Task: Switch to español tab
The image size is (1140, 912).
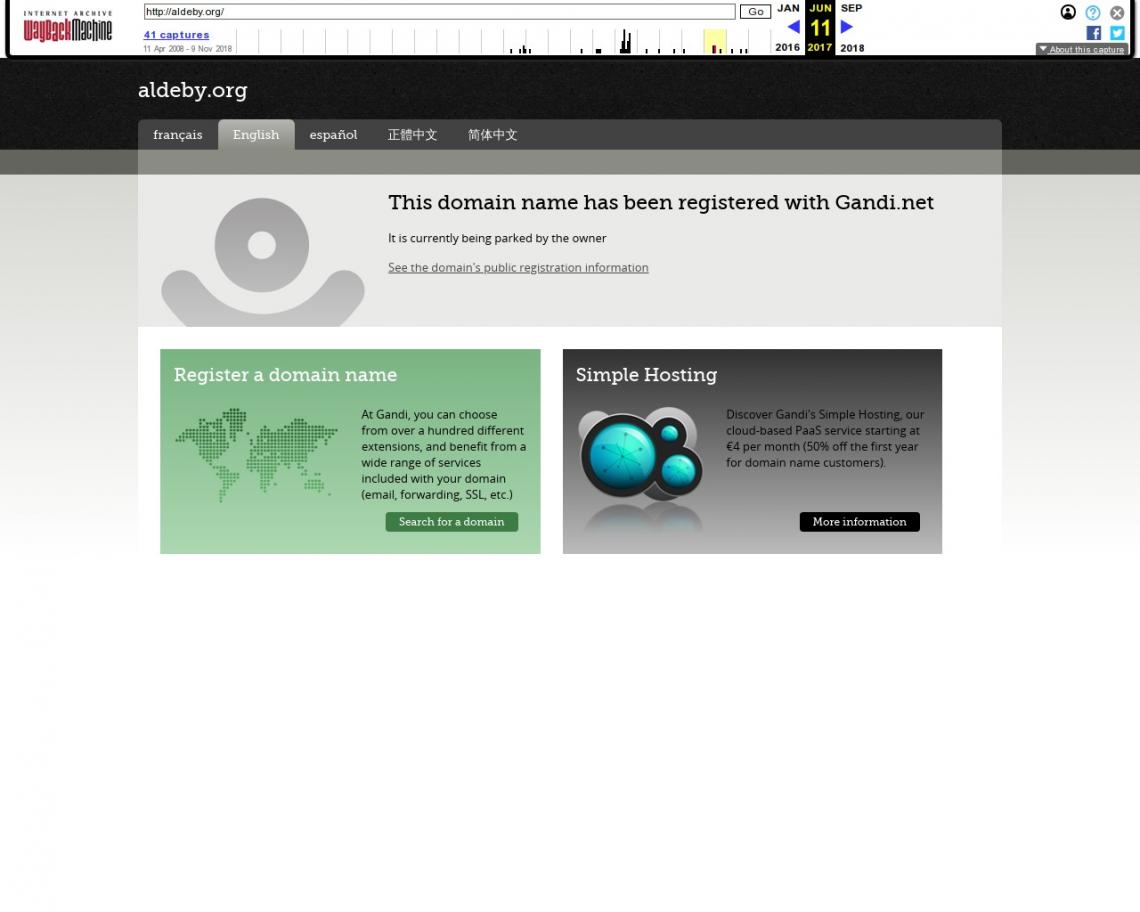Action: click(333, 135)
